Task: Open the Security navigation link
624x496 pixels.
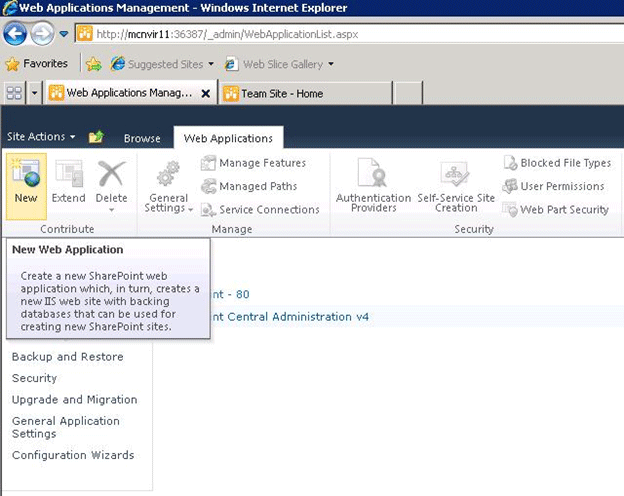Action: [35, 378]
